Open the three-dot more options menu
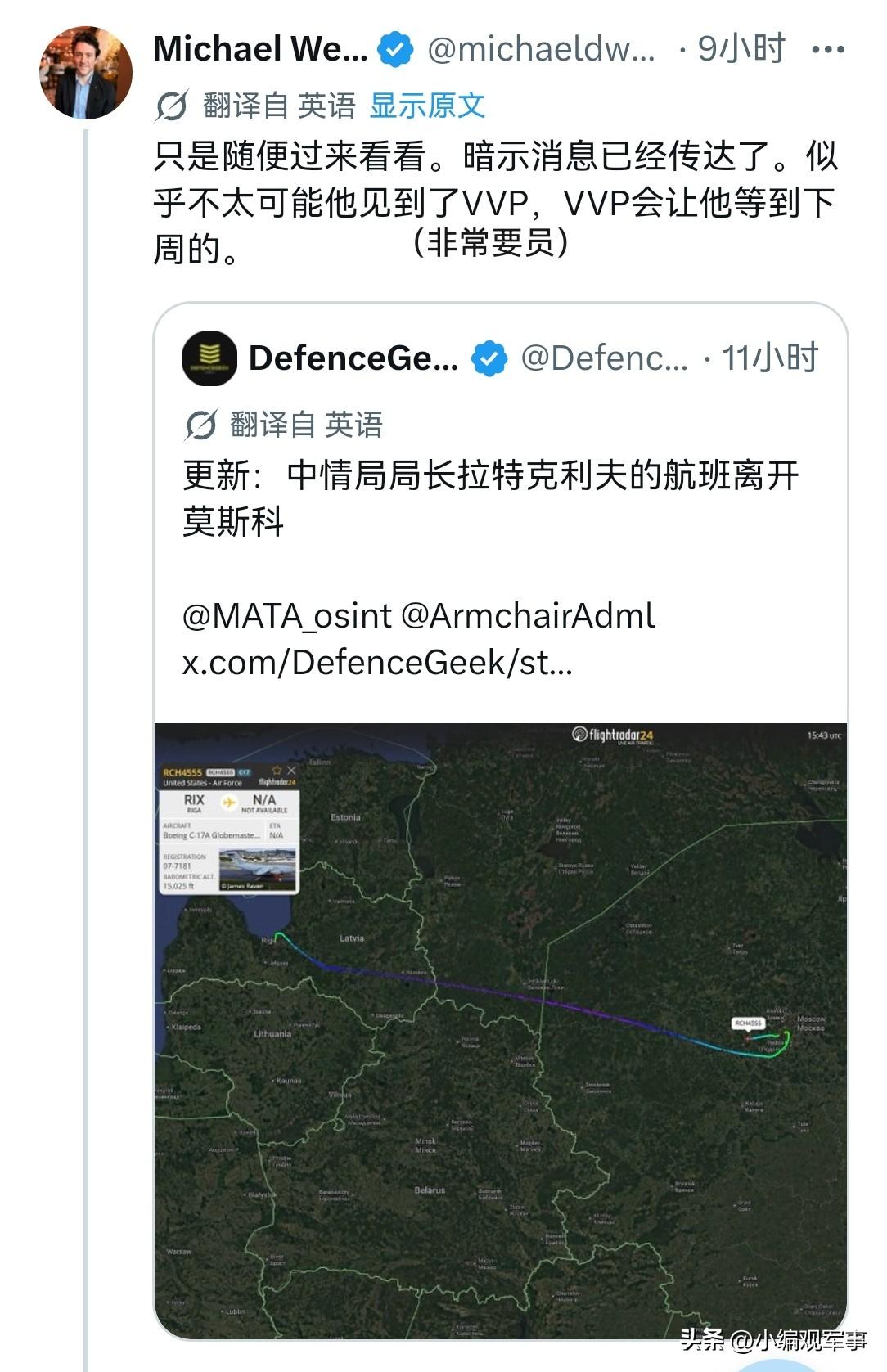 tap(827, 50)
